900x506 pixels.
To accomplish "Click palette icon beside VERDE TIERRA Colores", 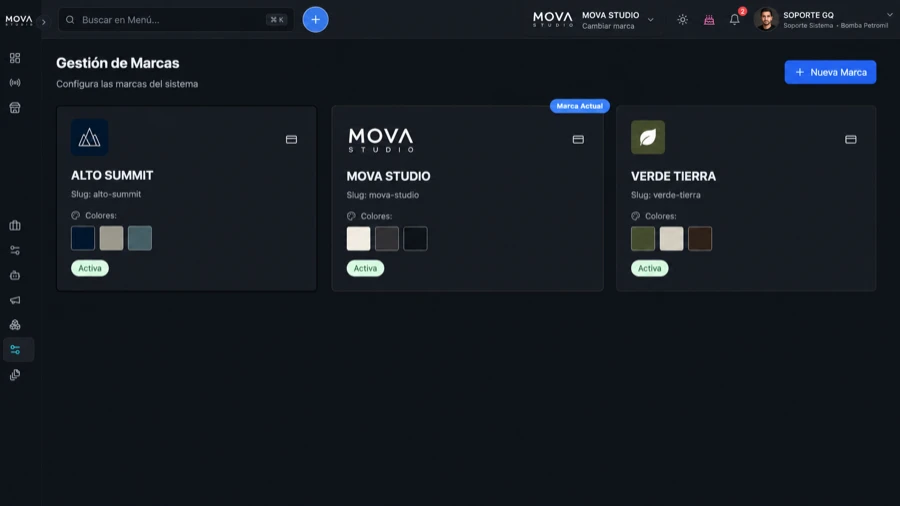I will click(x=636, y=216).
